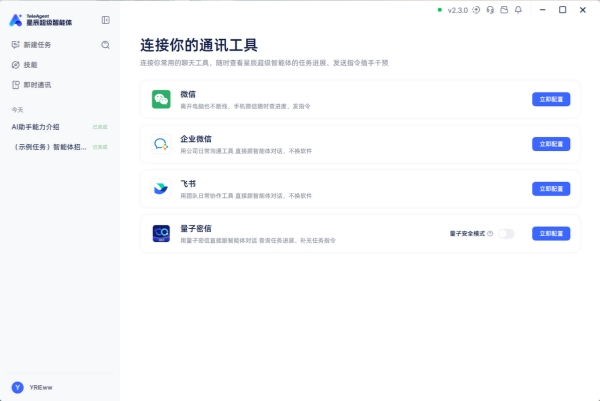Click the 已完成 status beside AI助手能力介绍

tap(100, 127)
